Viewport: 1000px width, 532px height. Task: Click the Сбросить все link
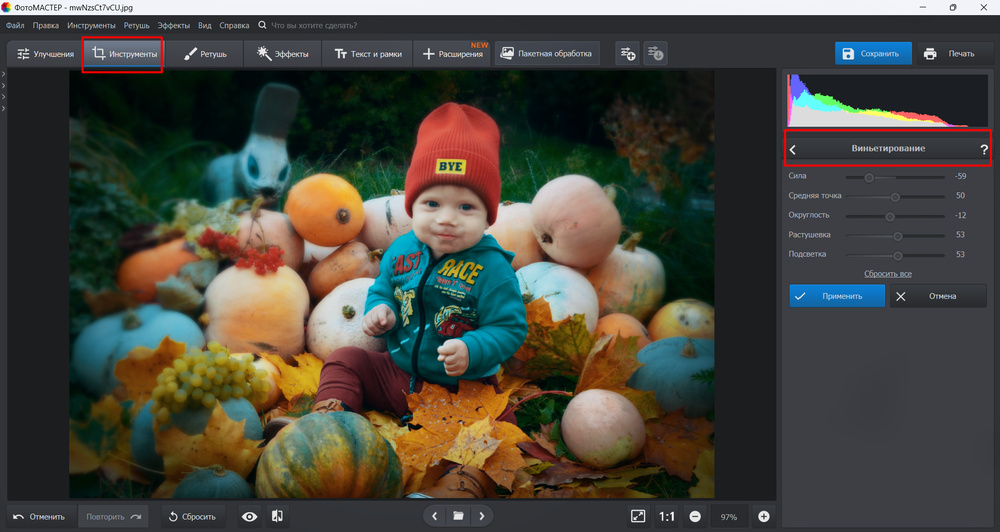[887, 273]
